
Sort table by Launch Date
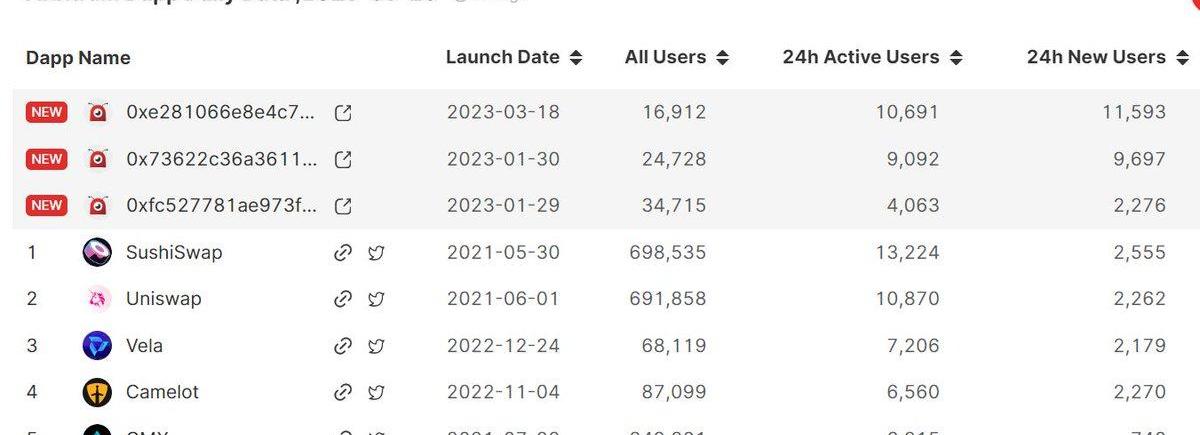514,58
